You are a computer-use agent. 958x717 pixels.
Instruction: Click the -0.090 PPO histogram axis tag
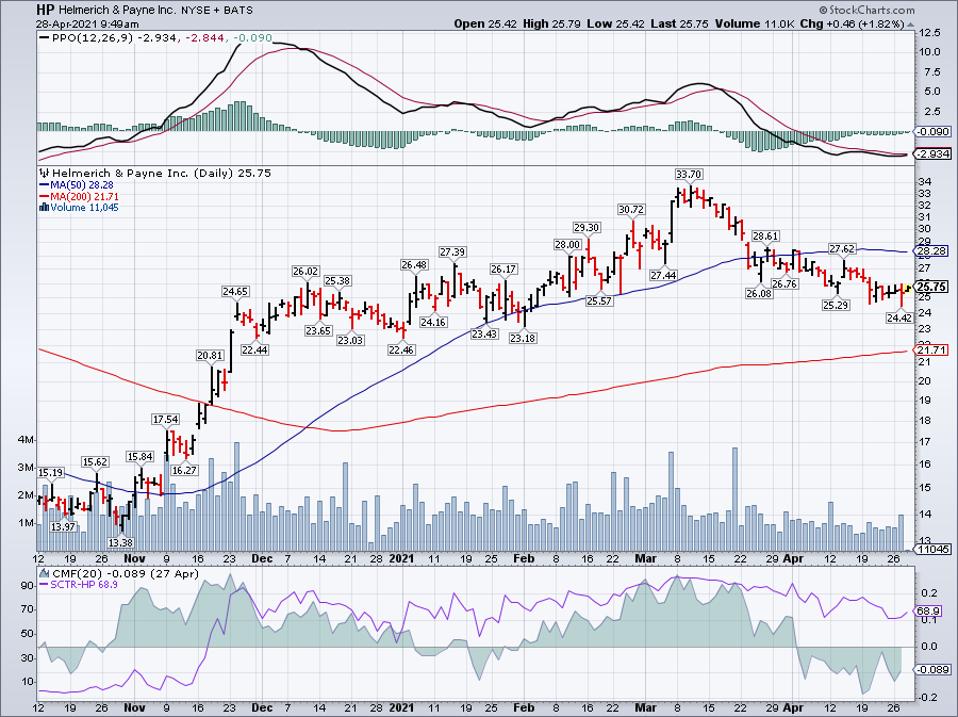pyautogui.click(x=934, y=131)
